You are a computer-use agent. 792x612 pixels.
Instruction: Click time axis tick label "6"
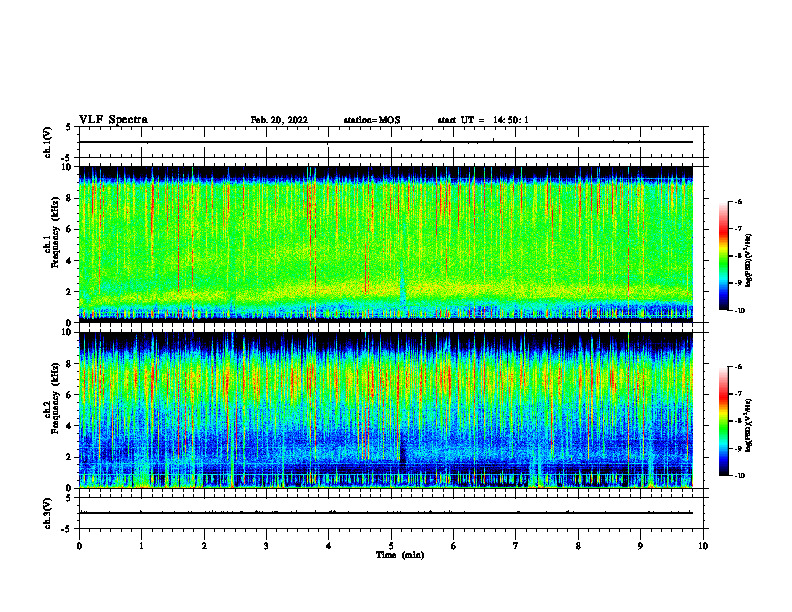point(453,546)
